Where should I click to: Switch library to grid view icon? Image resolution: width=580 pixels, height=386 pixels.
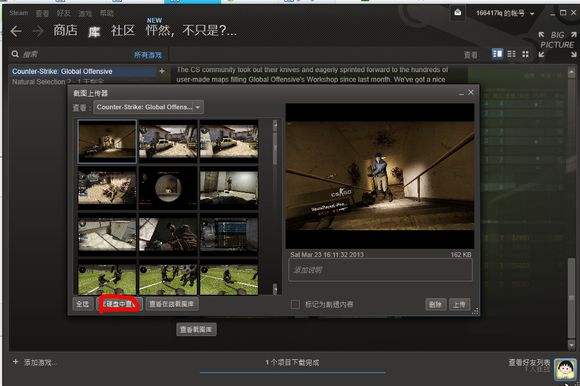pyautogui.click(x=526, y=54)
